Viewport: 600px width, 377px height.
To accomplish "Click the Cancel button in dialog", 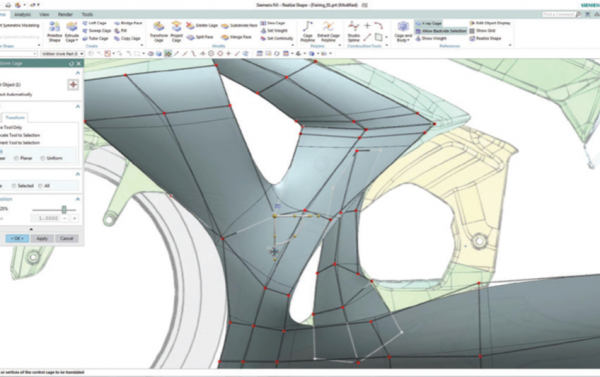I will tap(67, 238).
